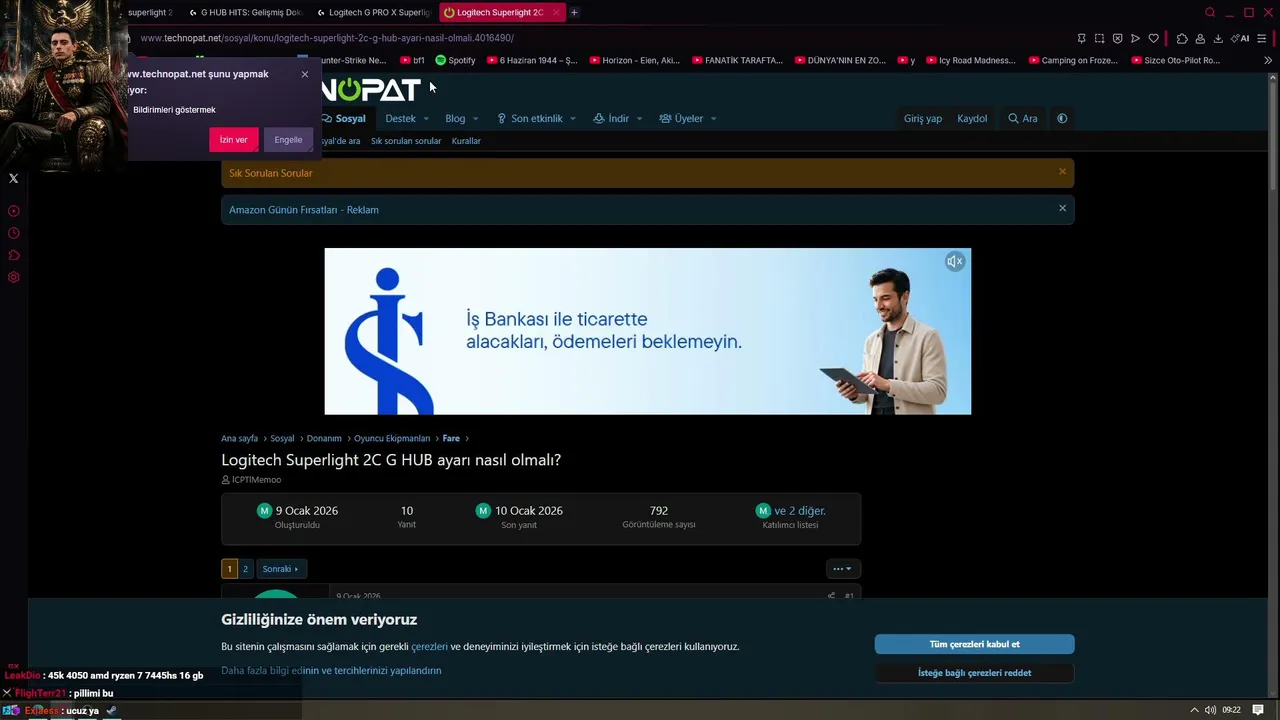
Task: Open the browser extensions cube icon
Action: pyautogui.click(x=1182, y=38)
